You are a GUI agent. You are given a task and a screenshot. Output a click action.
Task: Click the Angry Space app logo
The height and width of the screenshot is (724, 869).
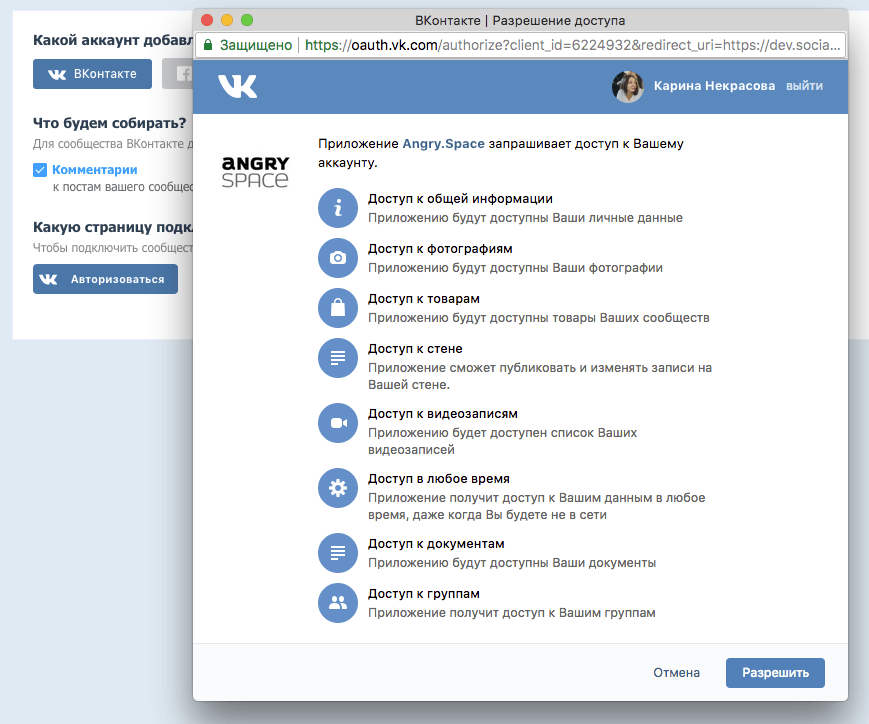tap(255, 172)
